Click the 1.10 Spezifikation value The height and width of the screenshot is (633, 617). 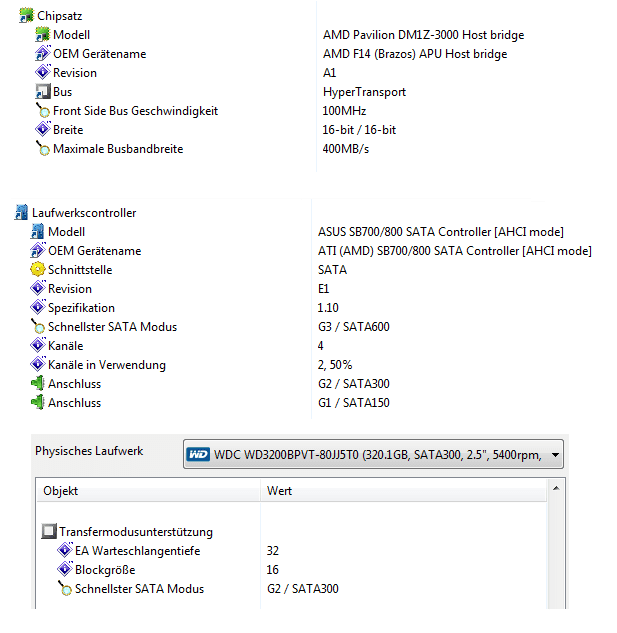(x=328, y=308)
